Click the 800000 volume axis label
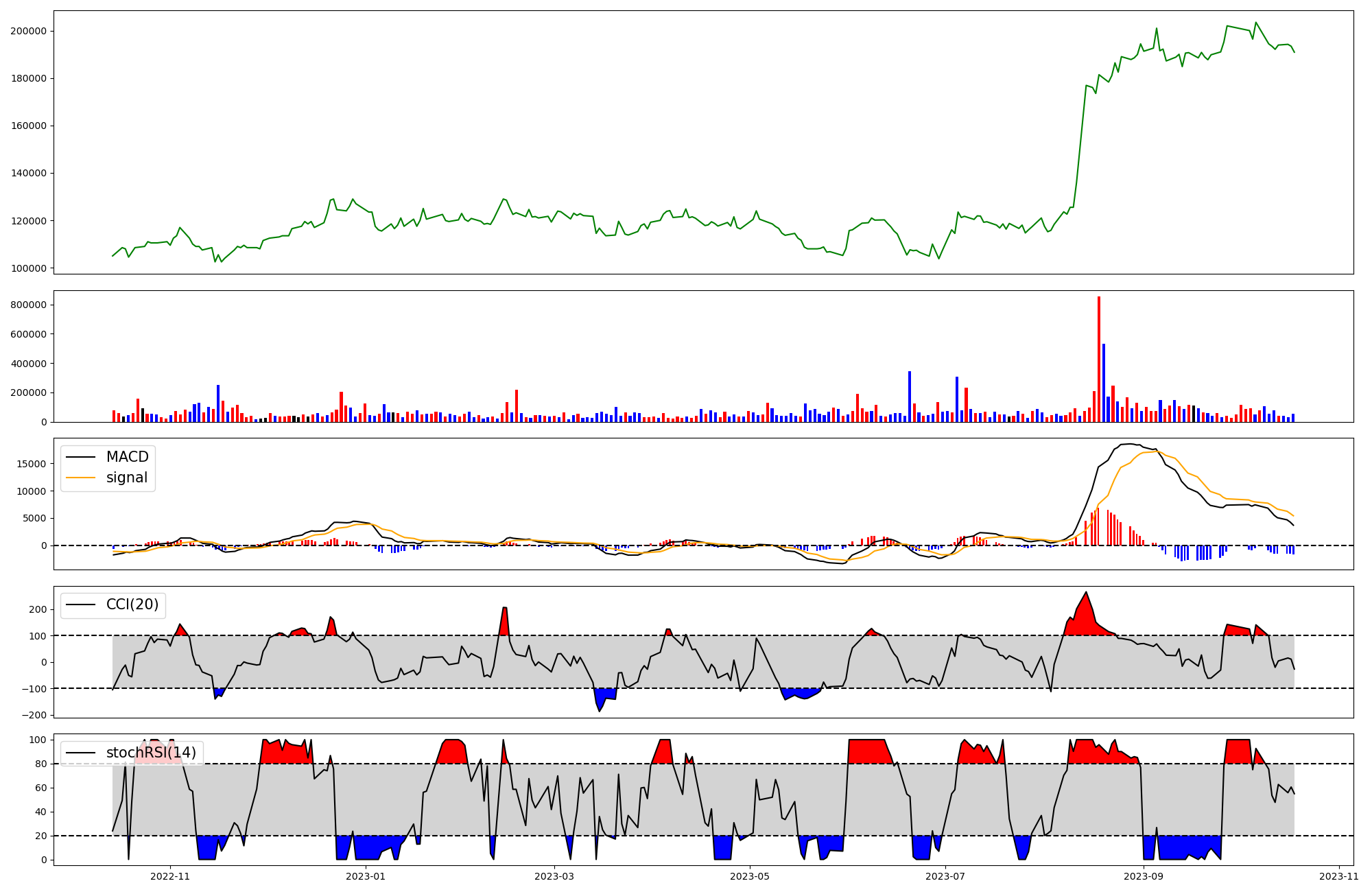The width and height of the screenshot is (1372, 892). tap(28, 305)
